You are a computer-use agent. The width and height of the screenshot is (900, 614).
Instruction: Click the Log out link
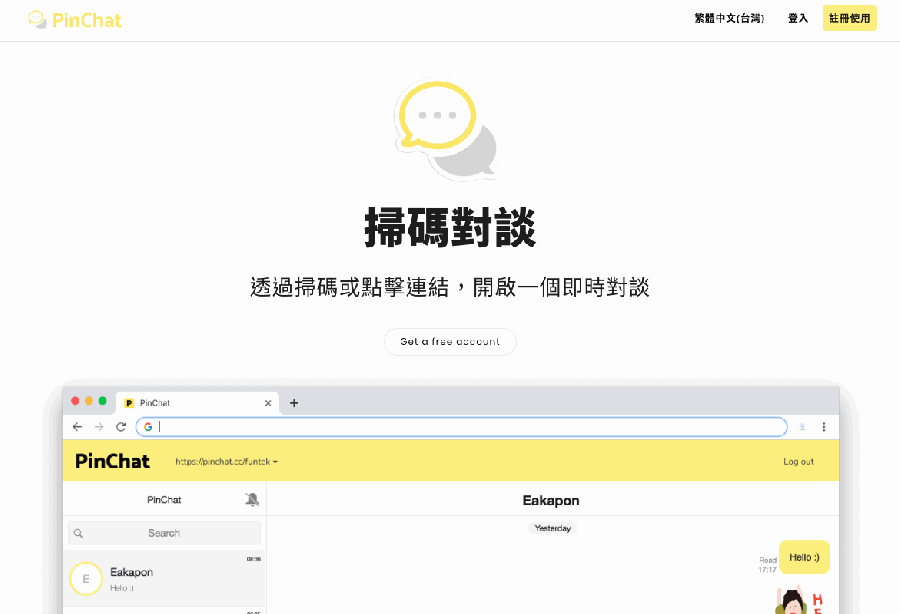[x=798, y=461]
